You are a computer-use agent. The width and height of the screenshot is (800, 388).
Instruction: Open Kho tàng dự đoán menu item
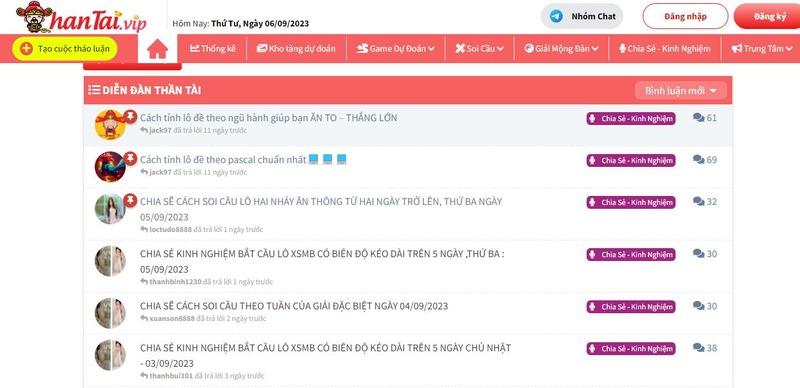coord(296,48)
